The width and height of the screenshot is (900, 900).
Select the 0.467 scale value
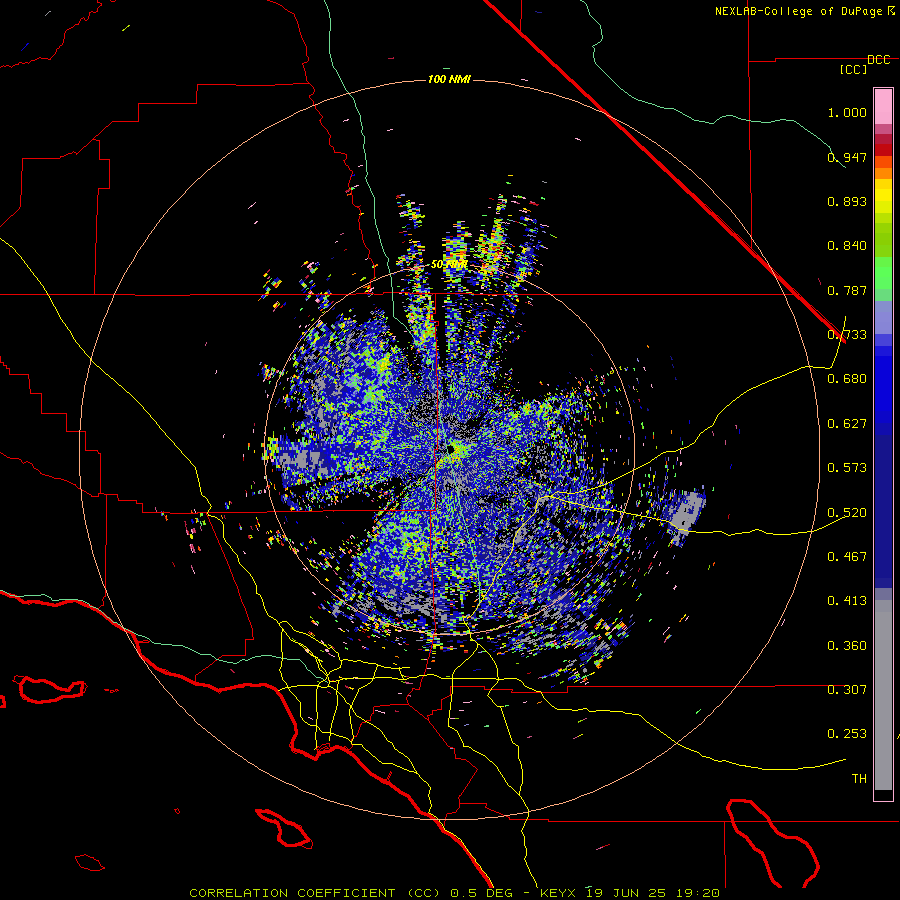click(x=847, y=557)
